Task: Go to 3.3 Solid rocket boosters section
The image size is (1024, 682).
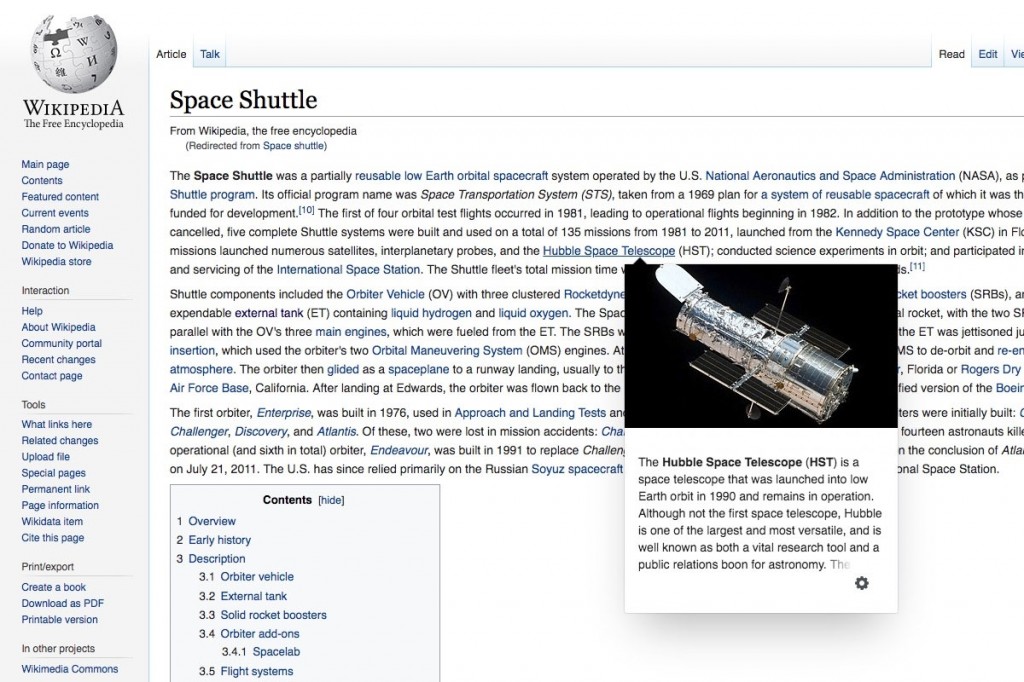Action: 274,615
